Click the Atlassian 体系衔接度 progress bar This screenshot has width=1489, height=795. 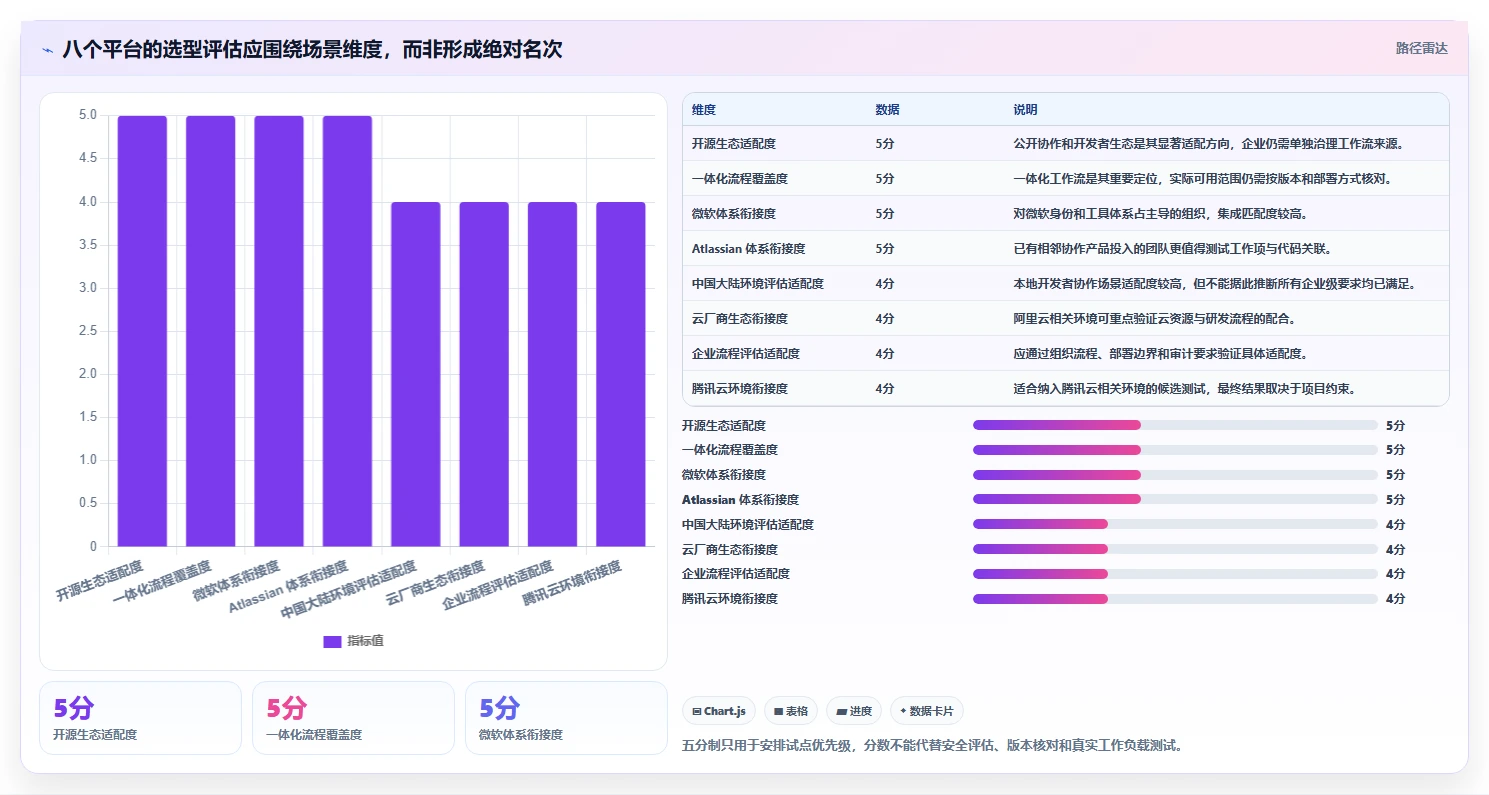[x=1175, y=499]
